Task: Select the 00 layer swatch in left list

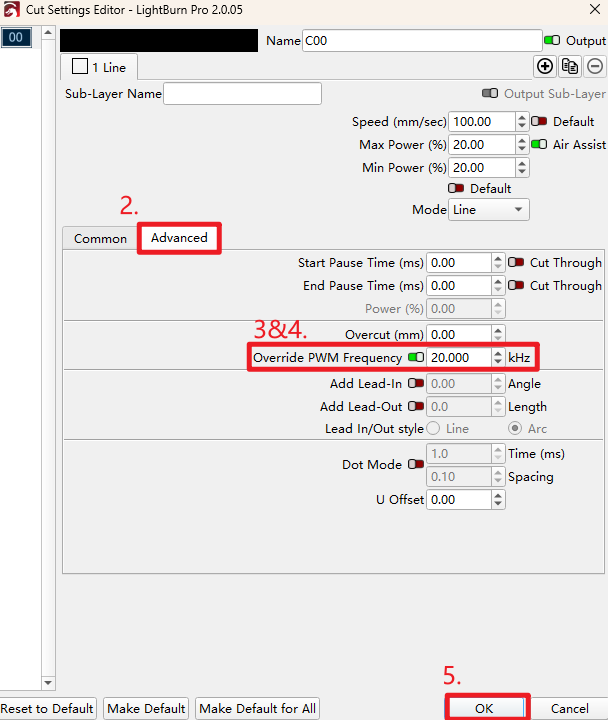Action: [x=16, y=38]
